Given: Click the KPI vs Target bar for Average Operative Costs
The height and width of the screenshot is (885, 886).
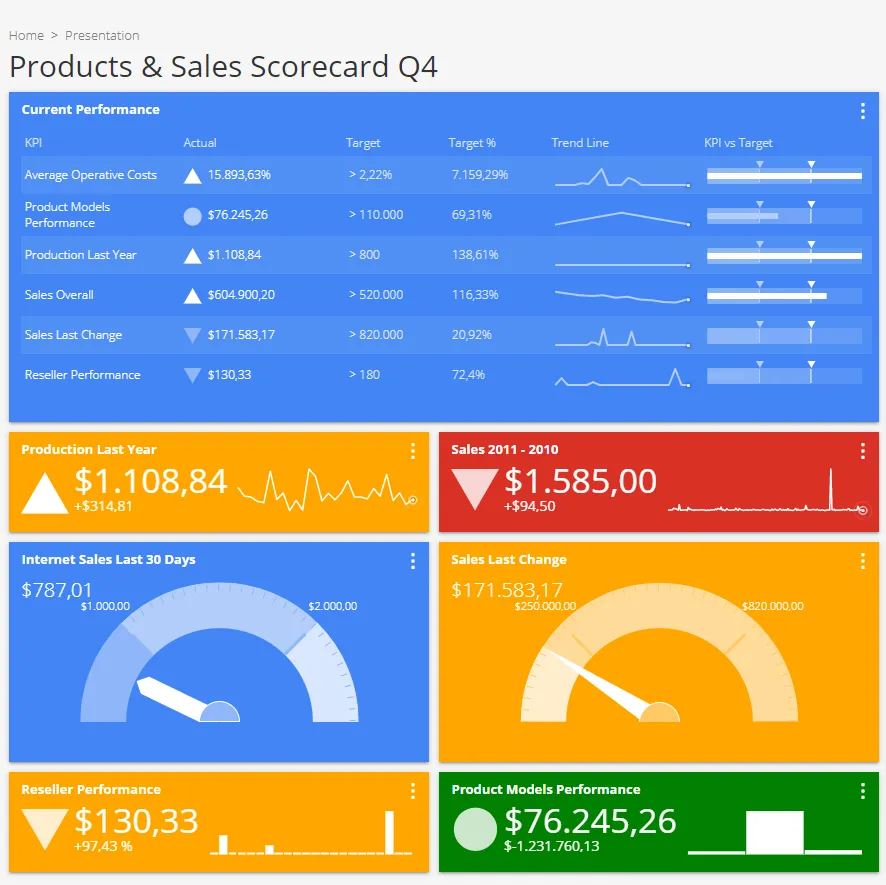Looking at the screenshot, I should (784, 176).
